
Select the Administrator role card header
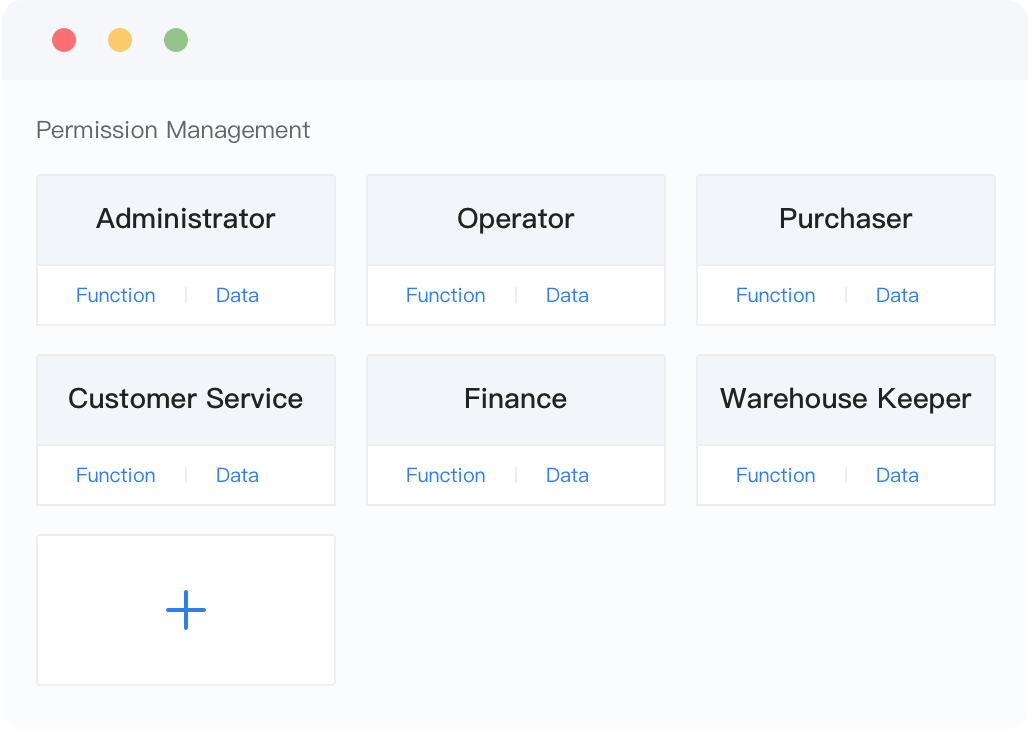(x=186, y=219)
